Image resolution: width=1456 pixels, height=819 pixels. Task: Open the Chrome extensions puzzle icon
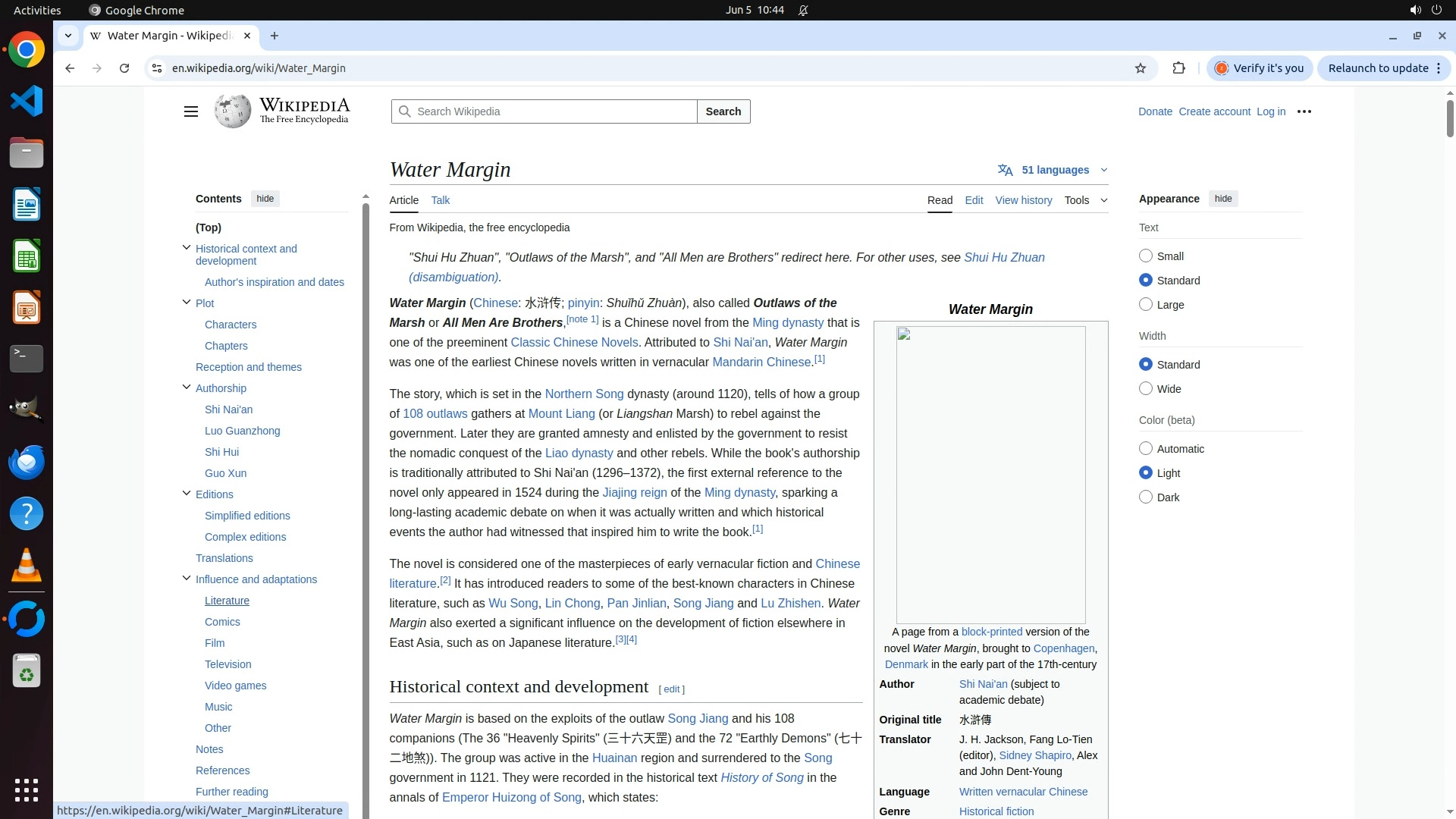(1178, 68)
